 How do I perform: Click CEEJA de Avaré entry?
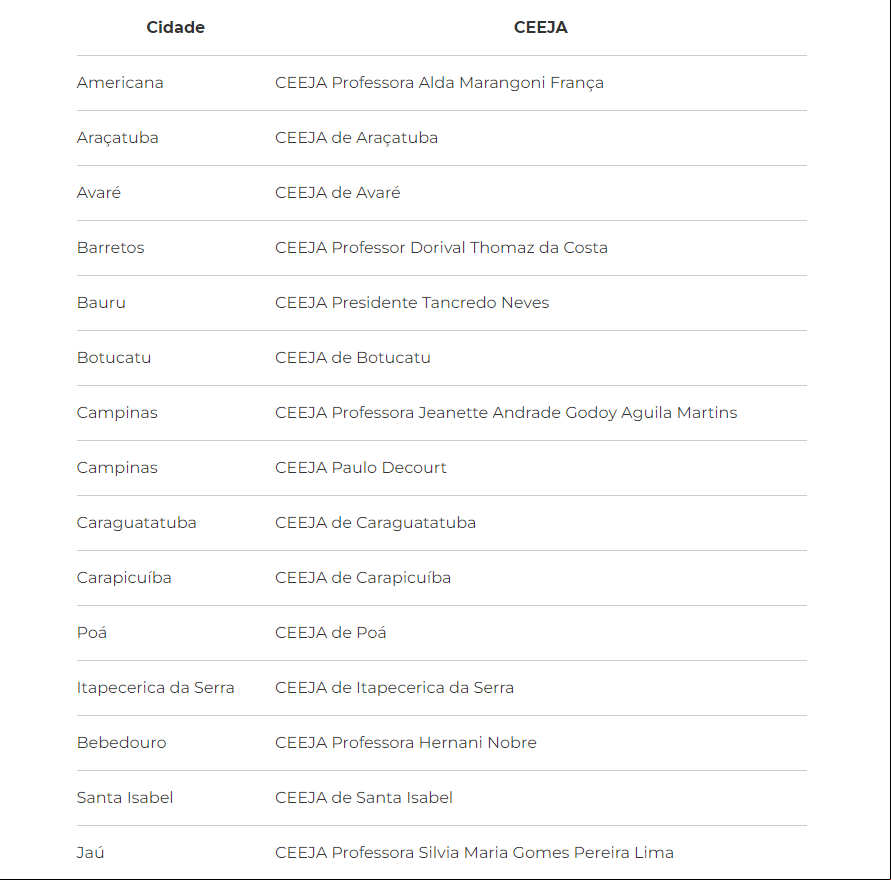tap(338, 193)
